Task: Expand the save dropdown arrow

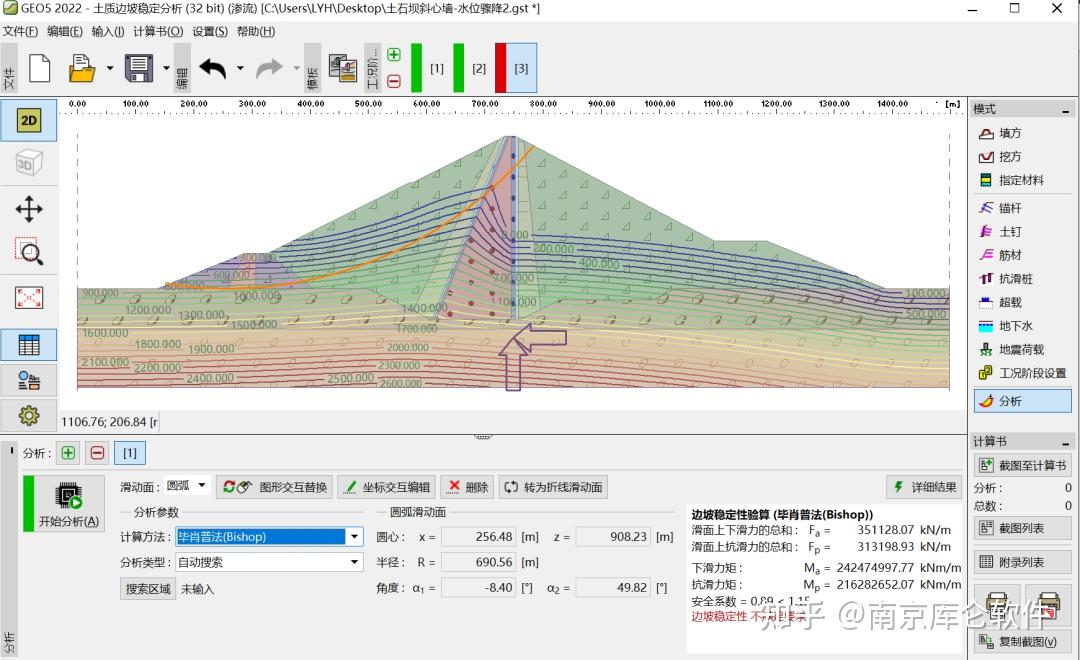Action: pos(166,68)
